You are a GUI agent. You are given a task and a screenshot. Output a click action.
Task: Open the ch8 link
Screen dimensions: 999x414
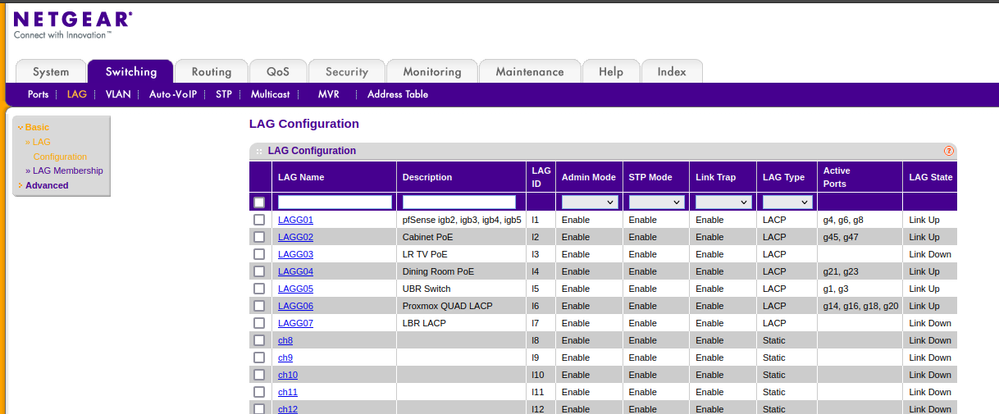pos(285,340)
